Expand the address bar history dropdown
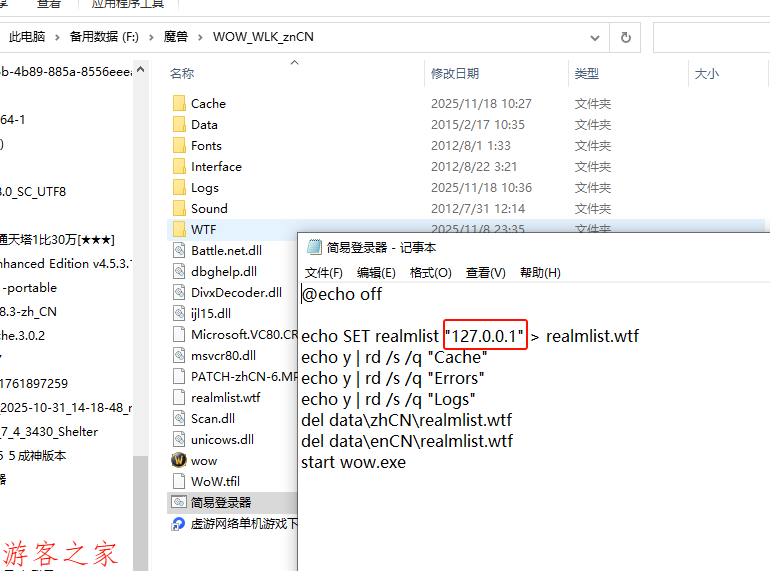 (597, 37)
